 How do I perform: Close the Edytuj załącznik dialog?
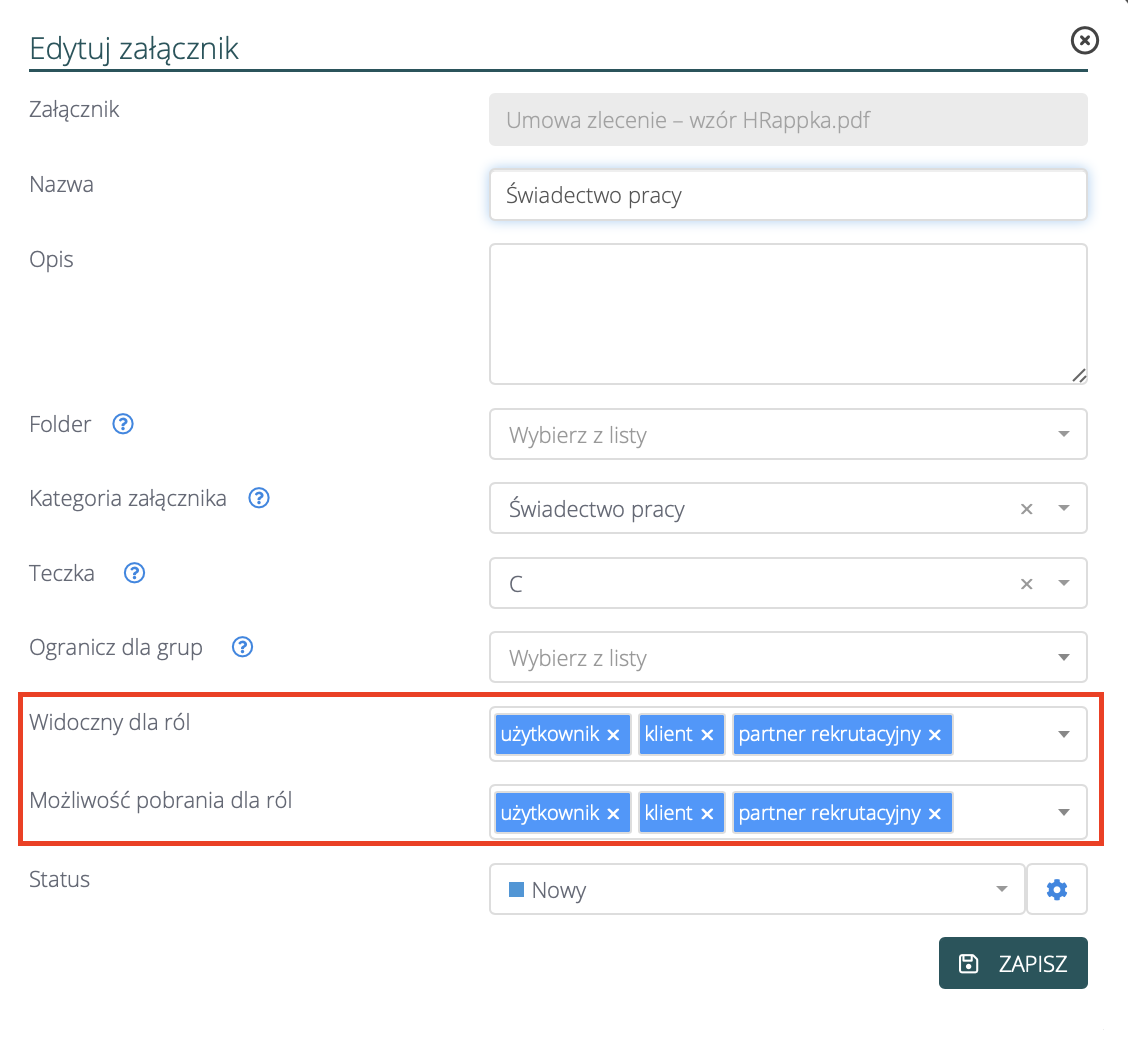click(1084, 40)
